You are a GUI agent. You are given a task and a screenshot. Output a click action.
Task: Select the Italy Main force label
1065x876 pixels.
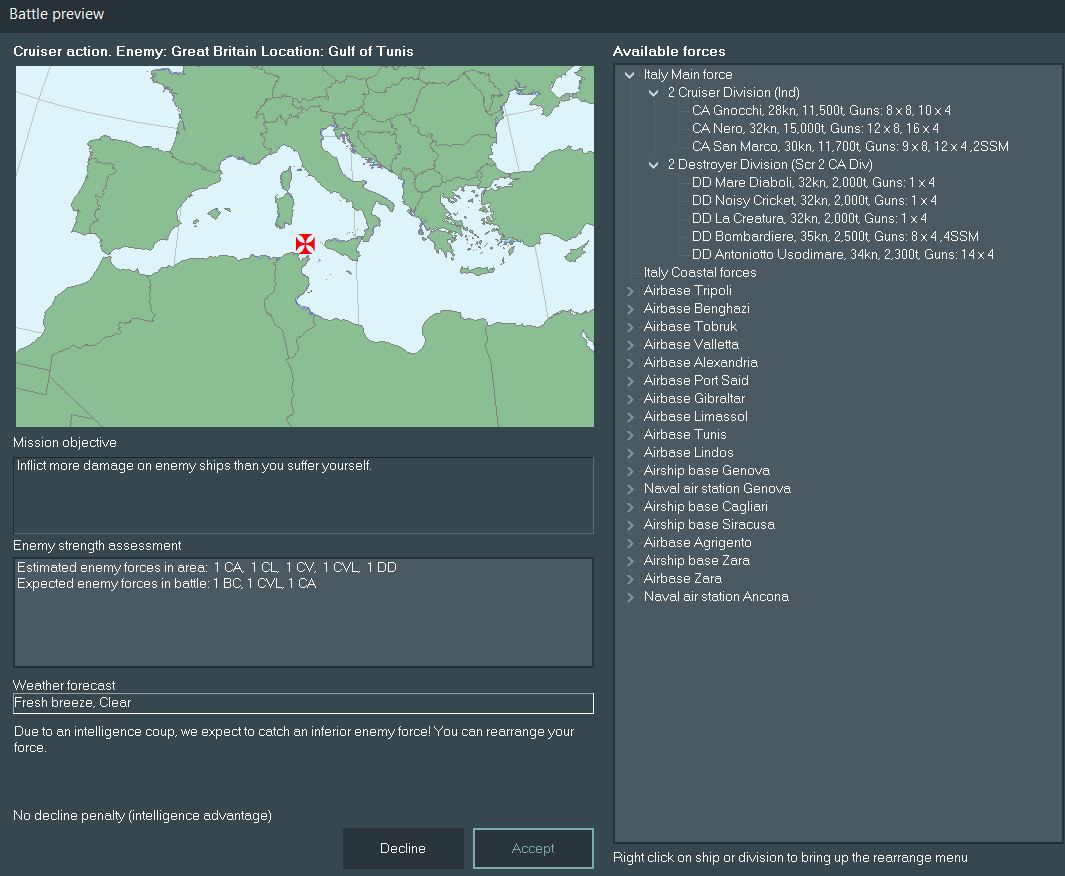688,75
